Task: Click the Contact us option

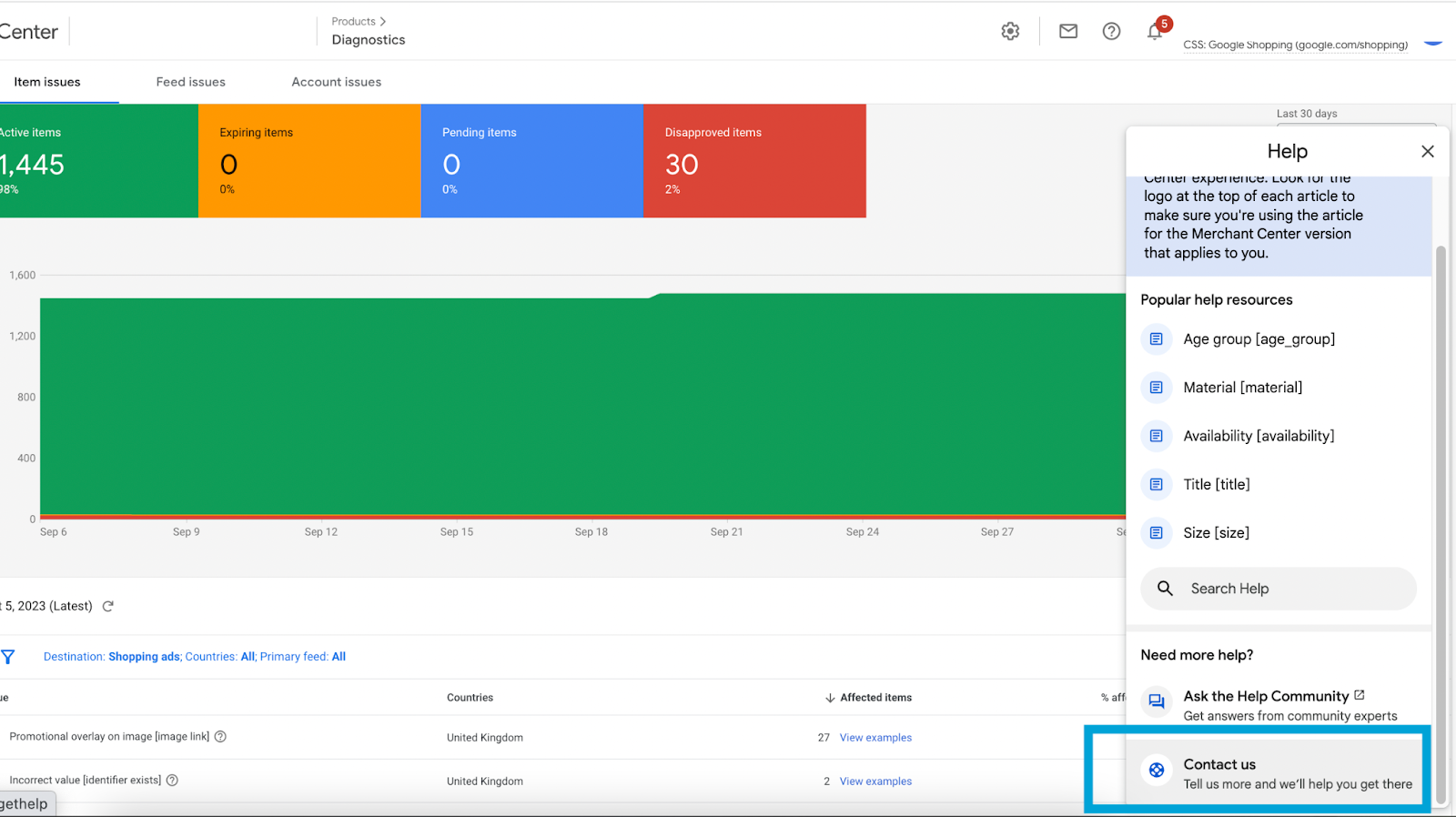Action: (1274, 772)
